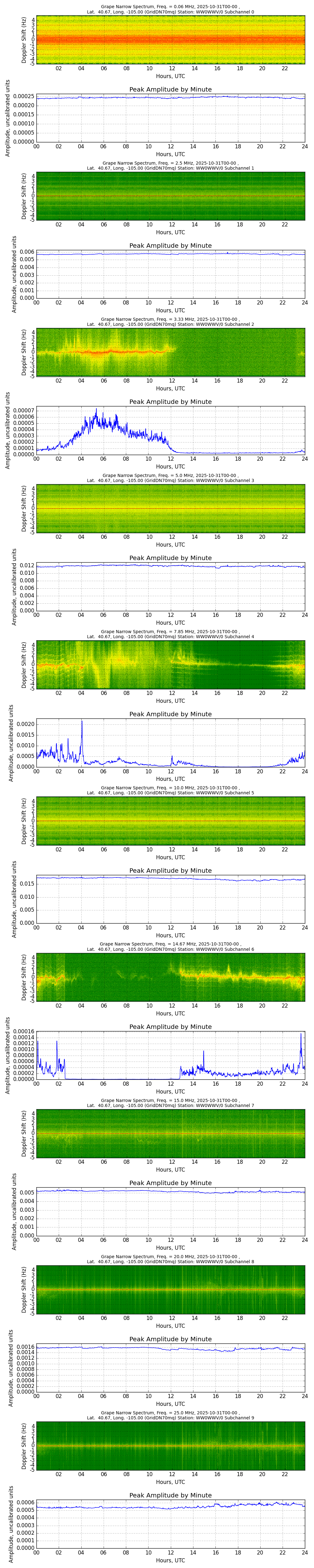Open the peak amplitude line chart under 2.5 MHz
The image size is (314, 1568).
coord(170,274)
